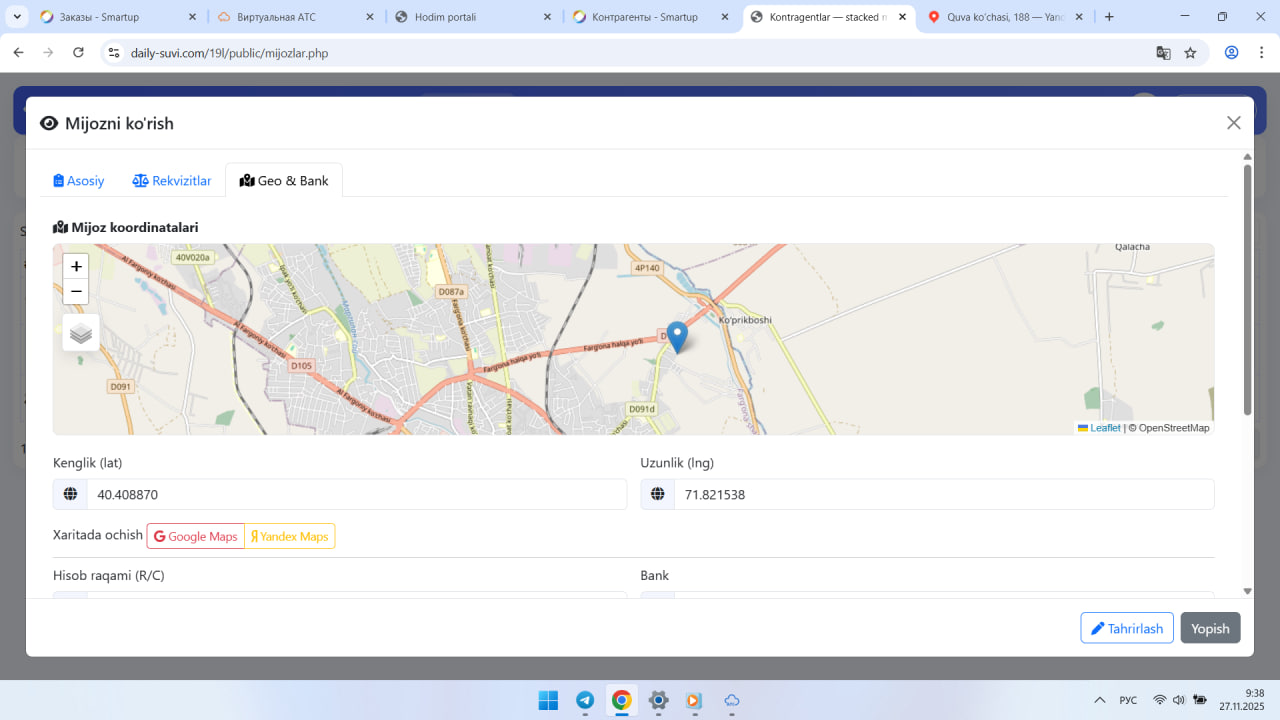Click the Google Translate icon in address bar
This screenshot has height=720, width=1280.
(x=1163, y=53)
